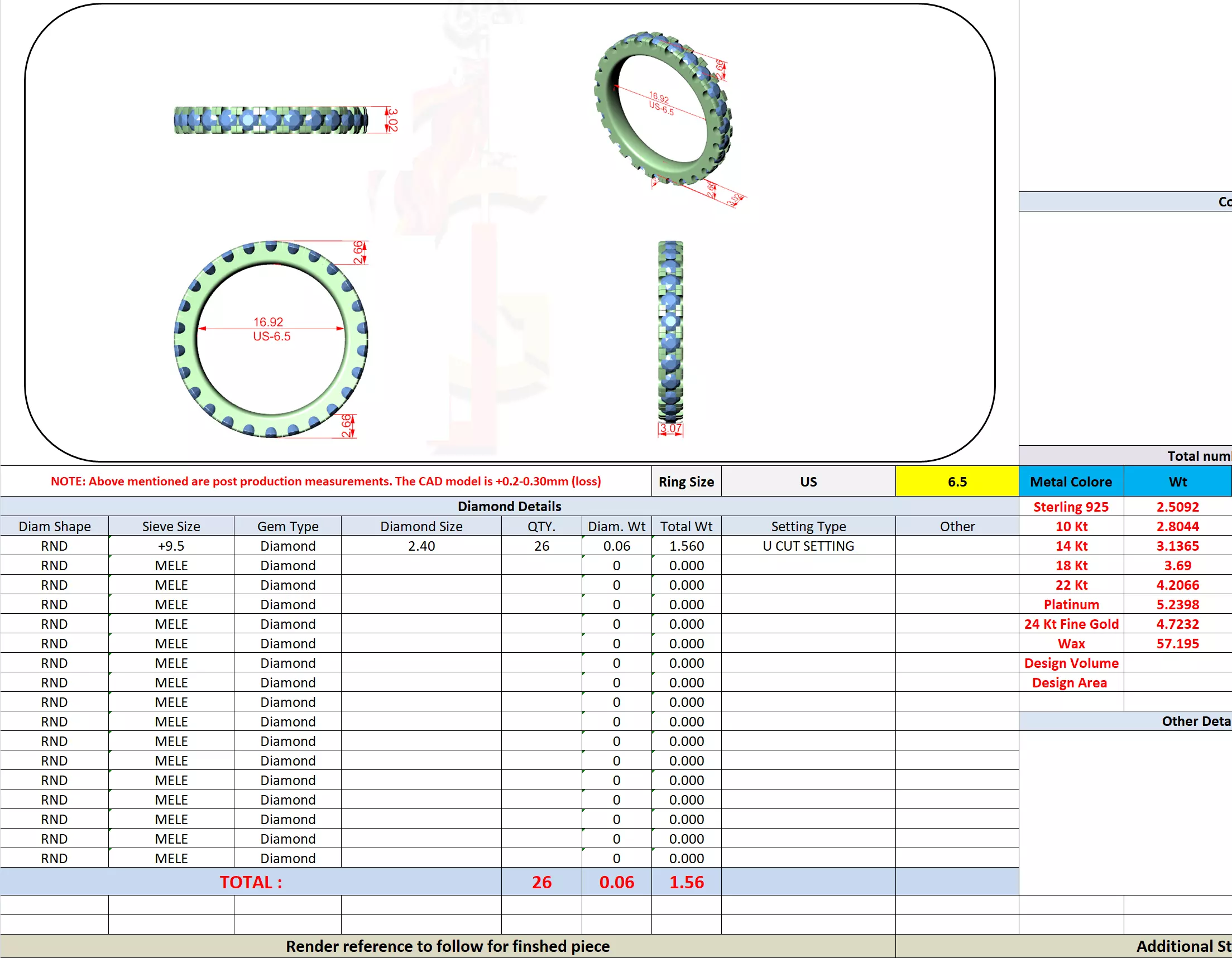Click the total weight 1.56 cell
The height and width of the screenshot is (958, 1232).
tap(686, 882)
